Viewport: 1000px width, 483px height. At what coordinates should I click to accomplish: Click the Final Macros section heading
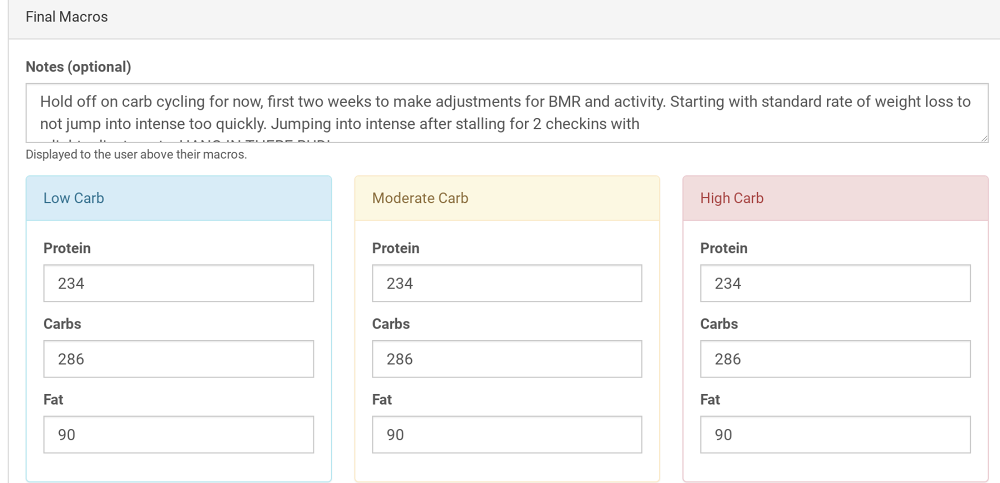tap(67, 17)
